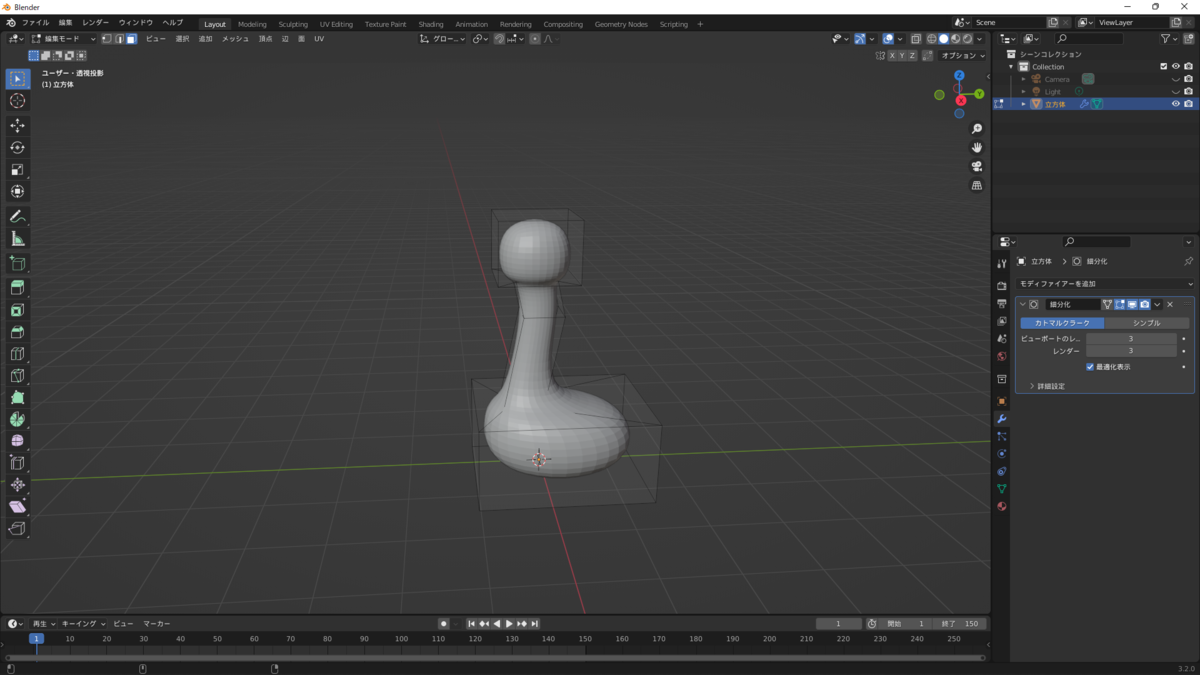Select シンプル subdivision type

[x=1147, y=323]
